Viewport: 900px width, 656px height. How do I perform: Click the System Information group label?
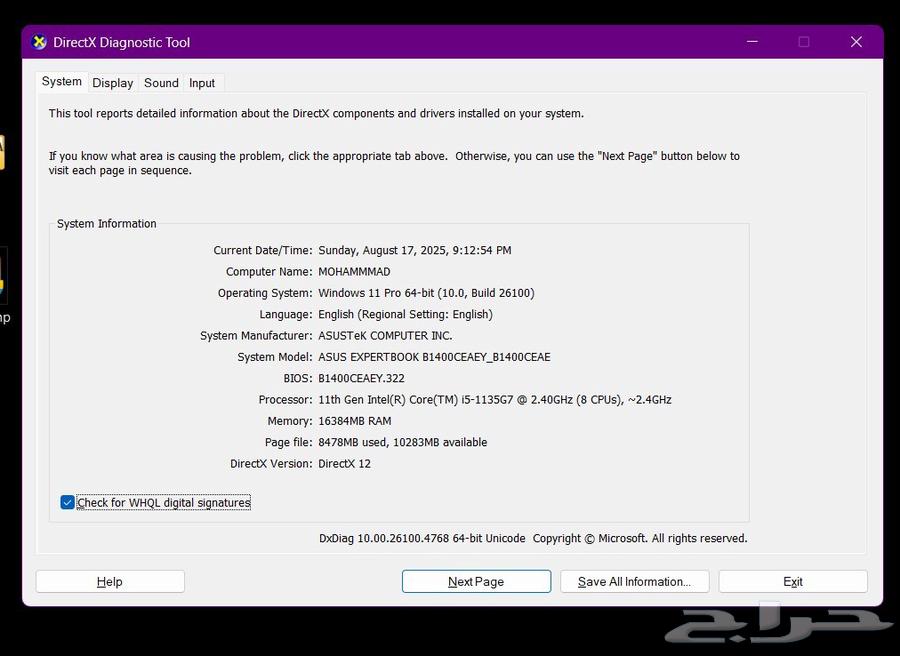107,224
